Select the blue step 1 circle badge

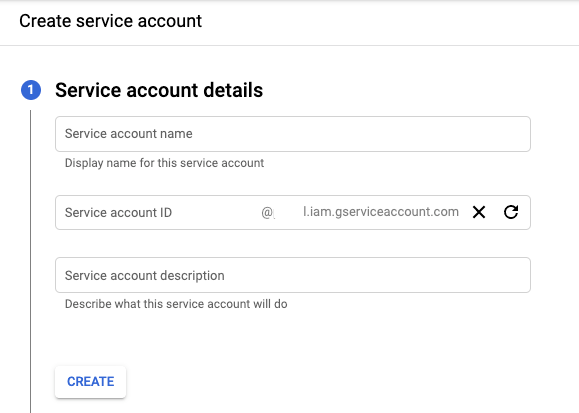(x=31, y=90)
